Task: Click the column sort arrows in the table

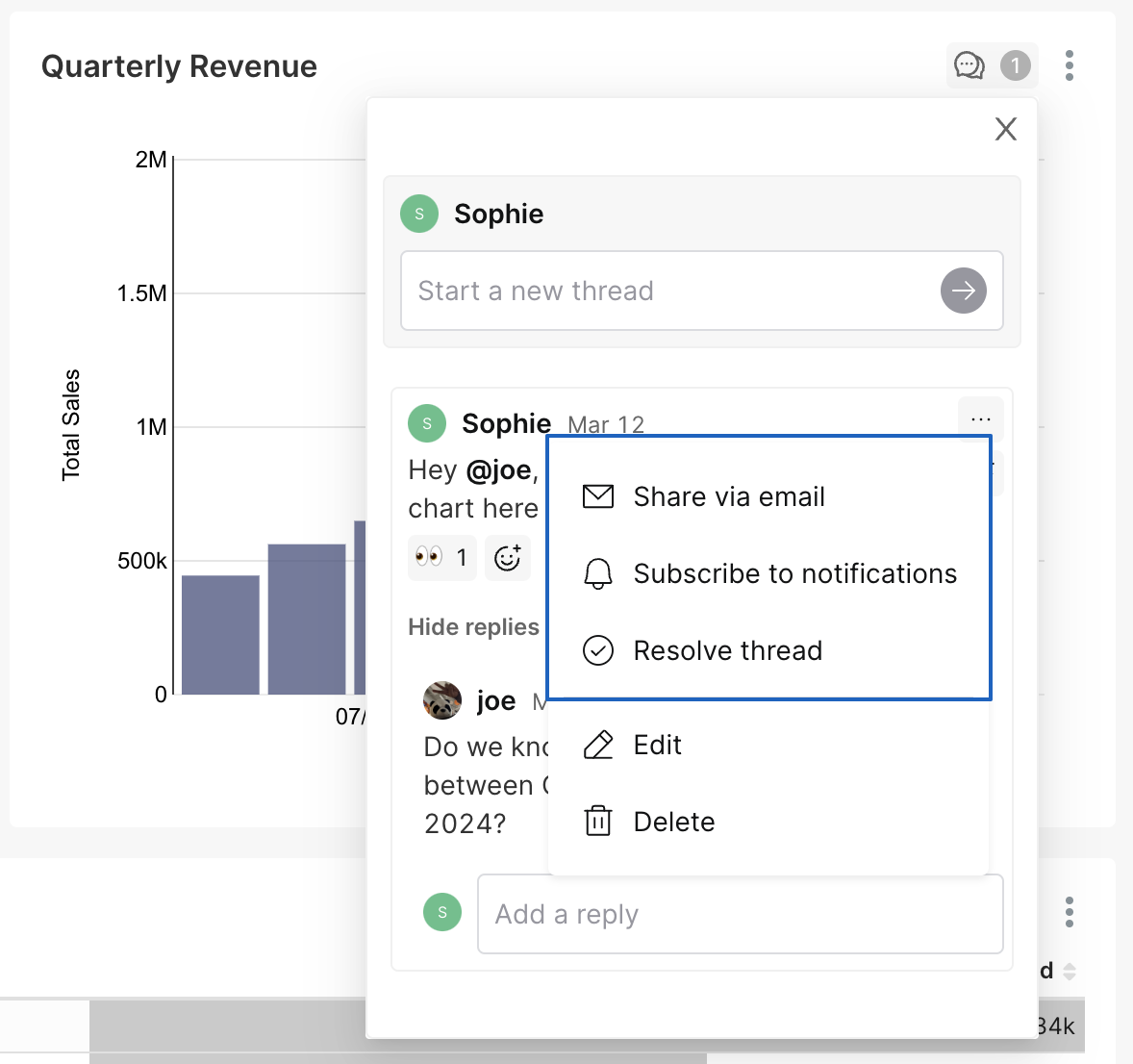Action: [1070, 971]
